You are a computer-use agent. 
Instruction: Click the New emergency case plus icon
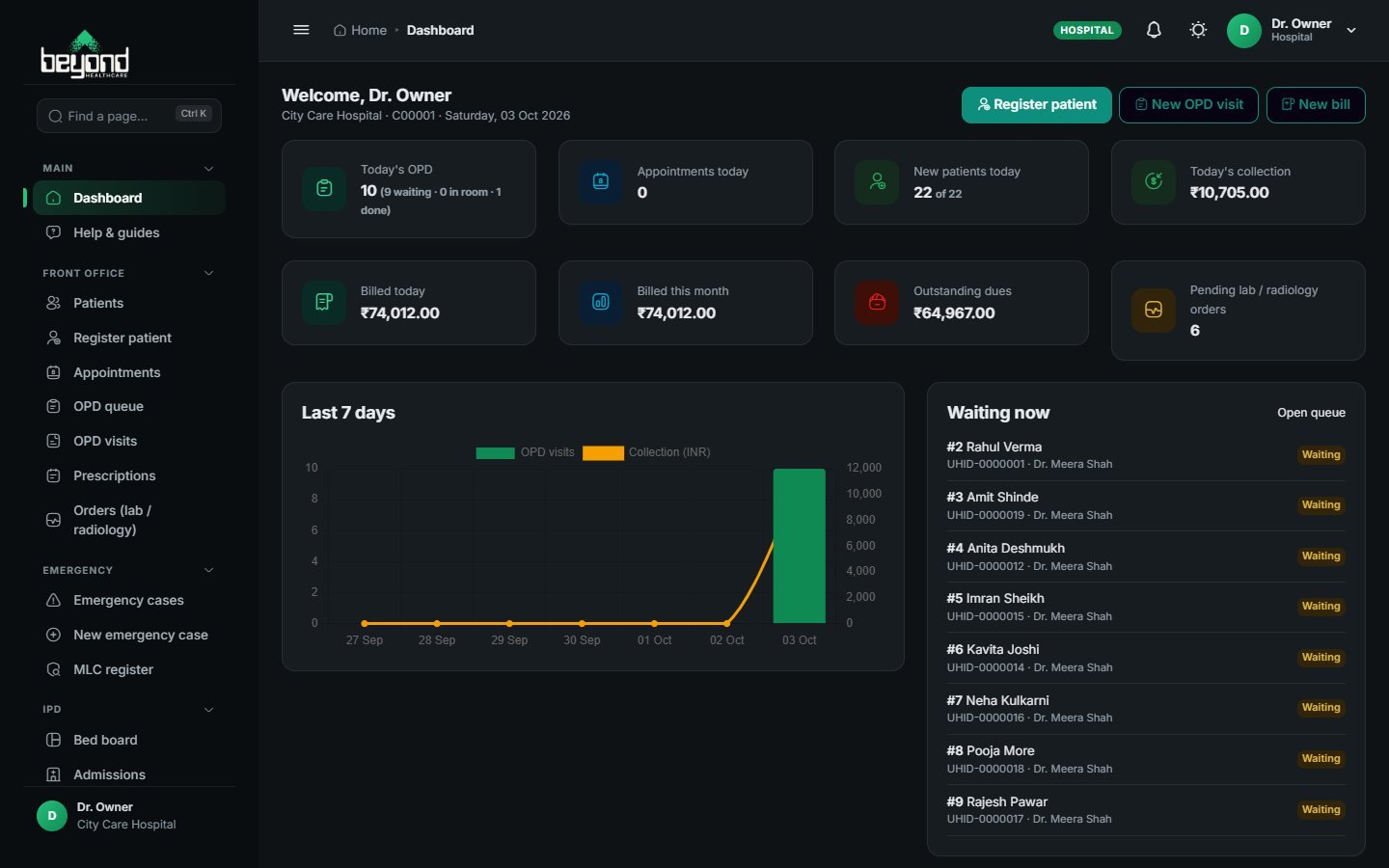(54, 635)
